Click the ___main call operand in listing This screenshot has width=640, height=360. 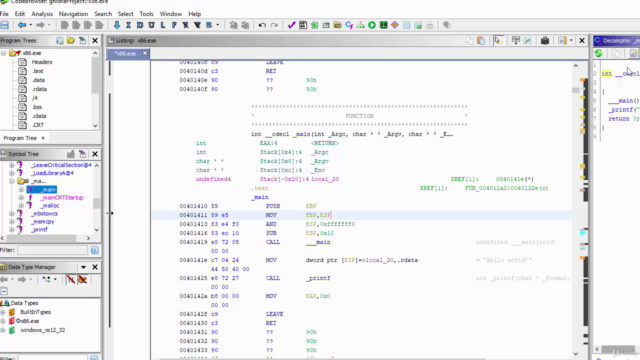318,242
